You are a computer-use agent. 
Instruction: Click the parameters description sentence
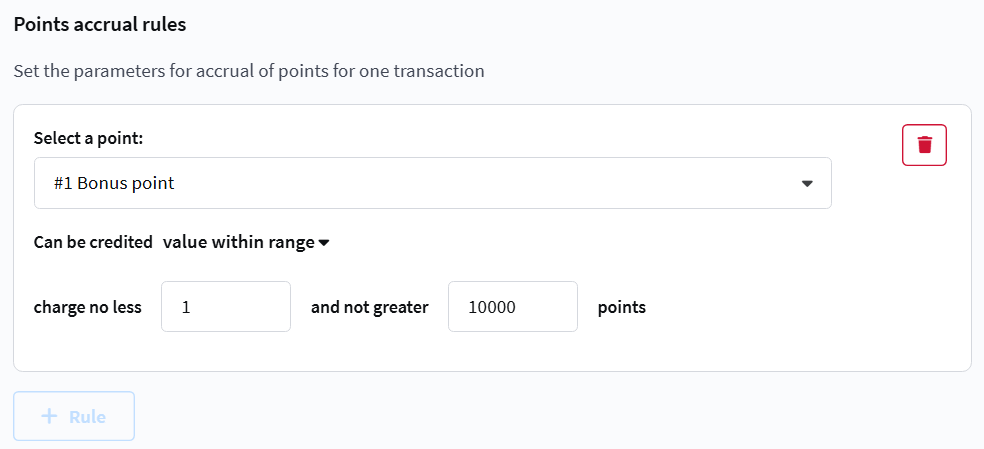click(249, 72)
